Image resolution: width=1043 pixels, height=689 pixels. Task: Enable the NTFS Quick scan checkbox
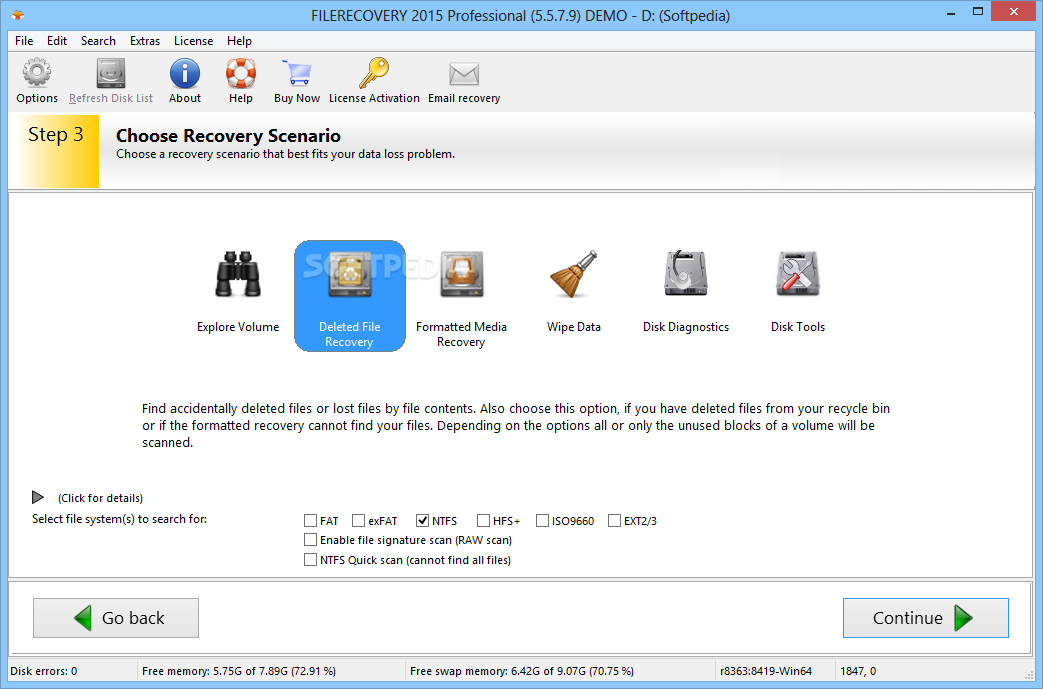coord(310,560)
